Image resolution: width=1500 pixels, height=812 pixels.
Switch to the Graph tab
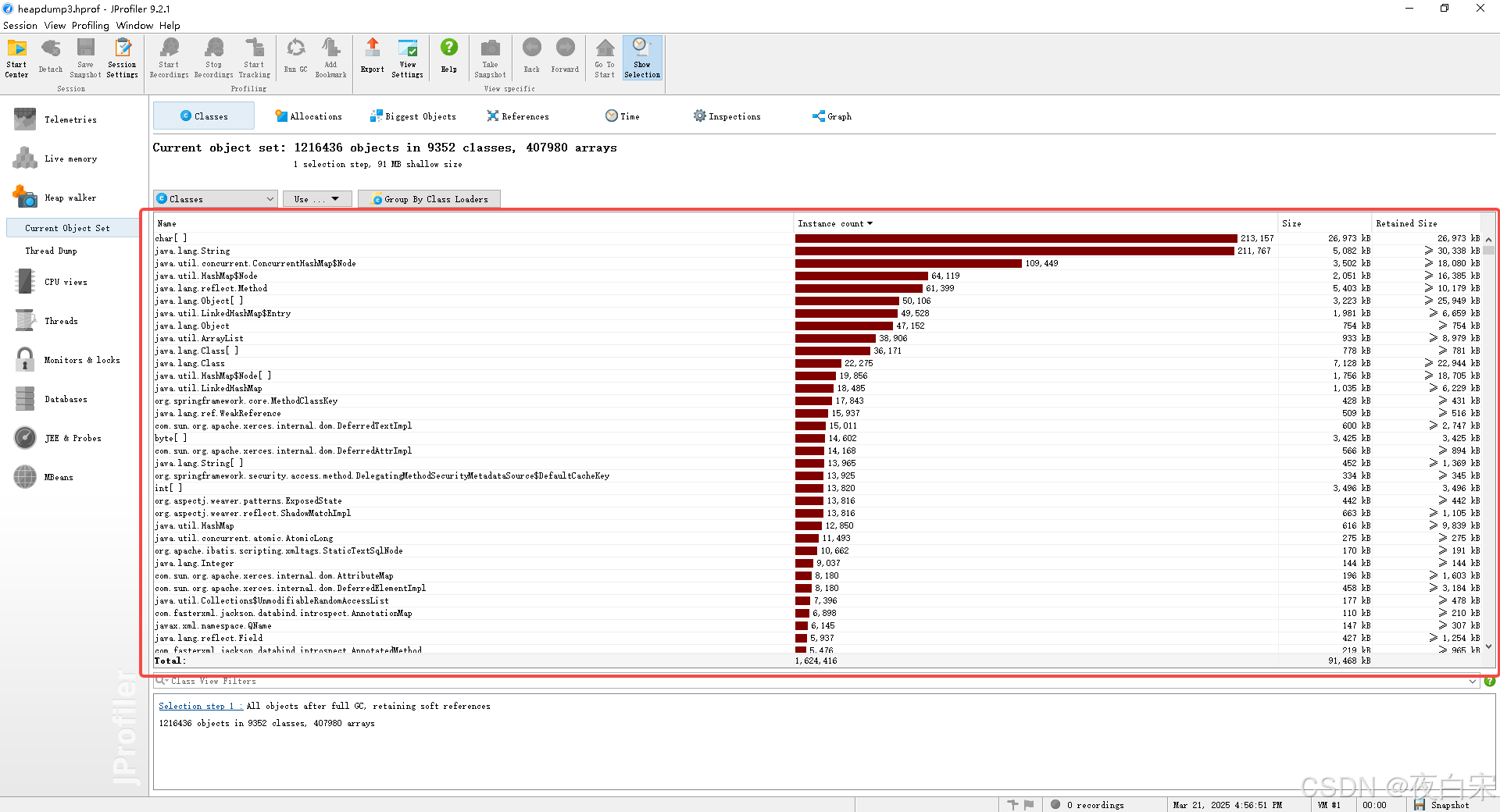832,116
